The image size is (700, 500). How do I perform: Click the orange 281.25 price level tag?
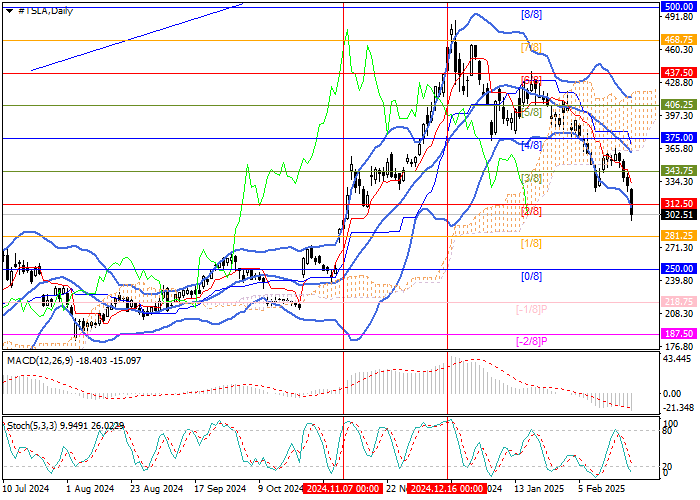pyautogui.click(x=679, y=236)
